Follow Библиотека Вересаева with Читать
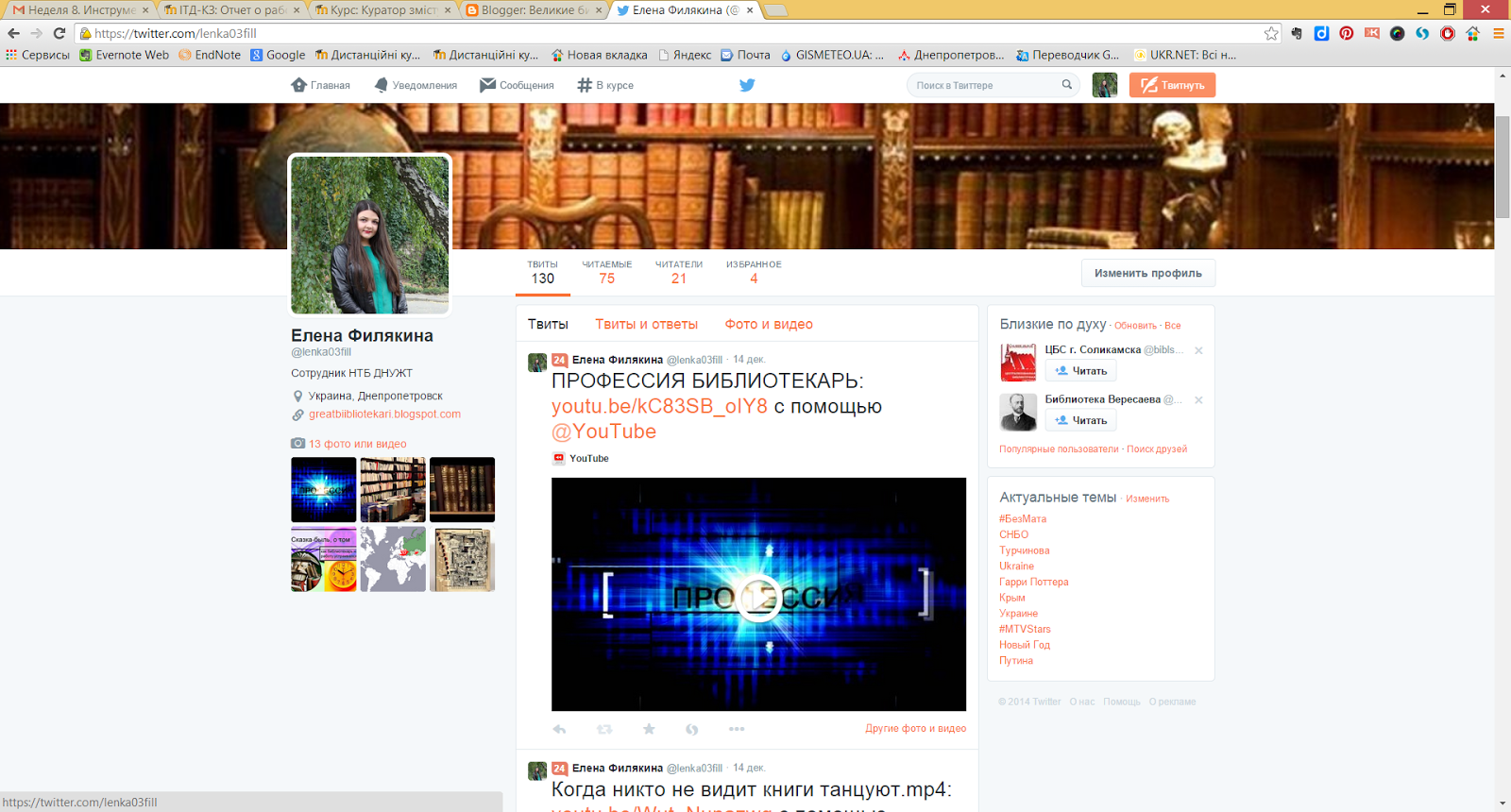The image size is (1511, 812). coord(1080,420)
